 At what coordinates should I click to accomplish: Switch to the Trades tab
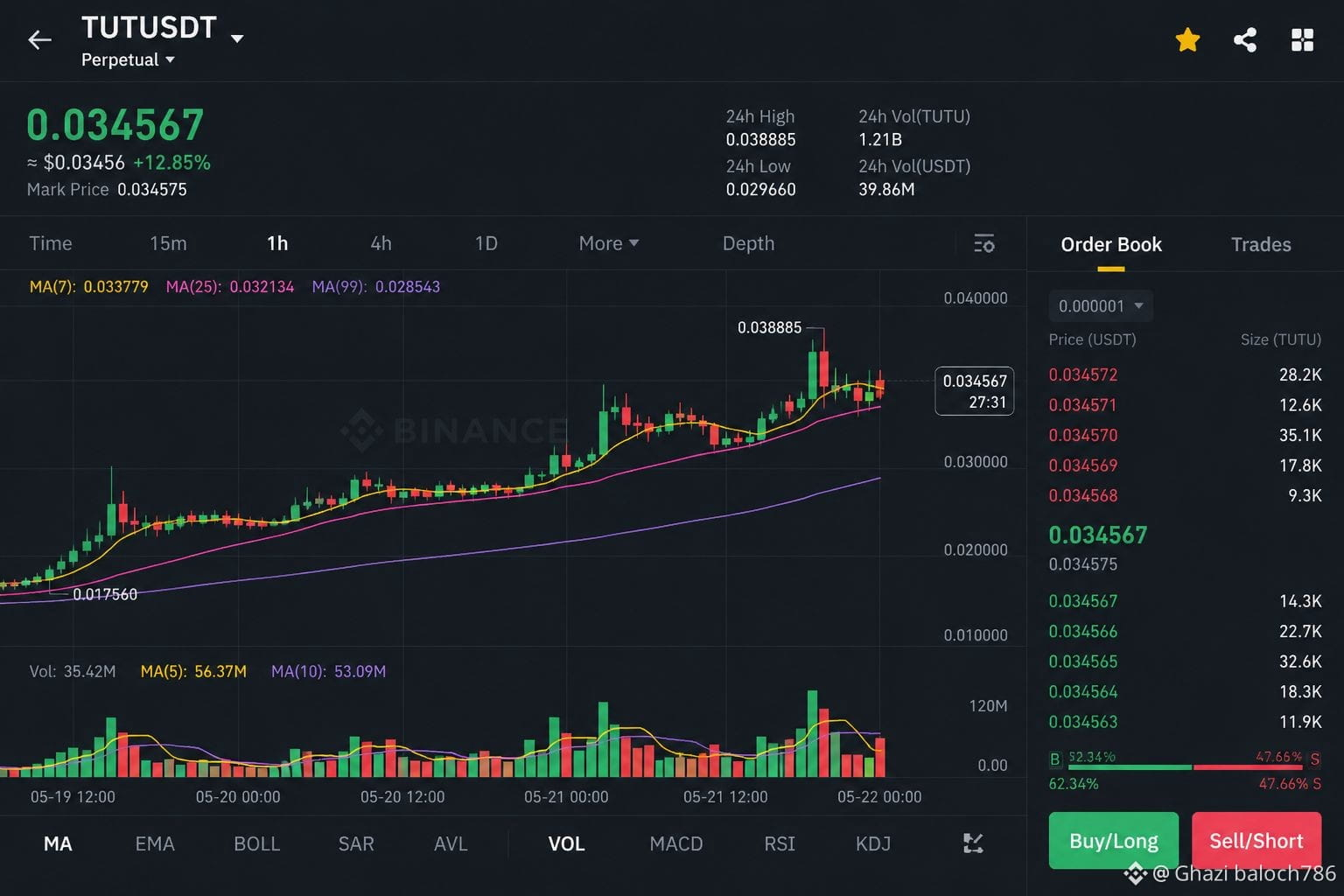[1261, 244]
